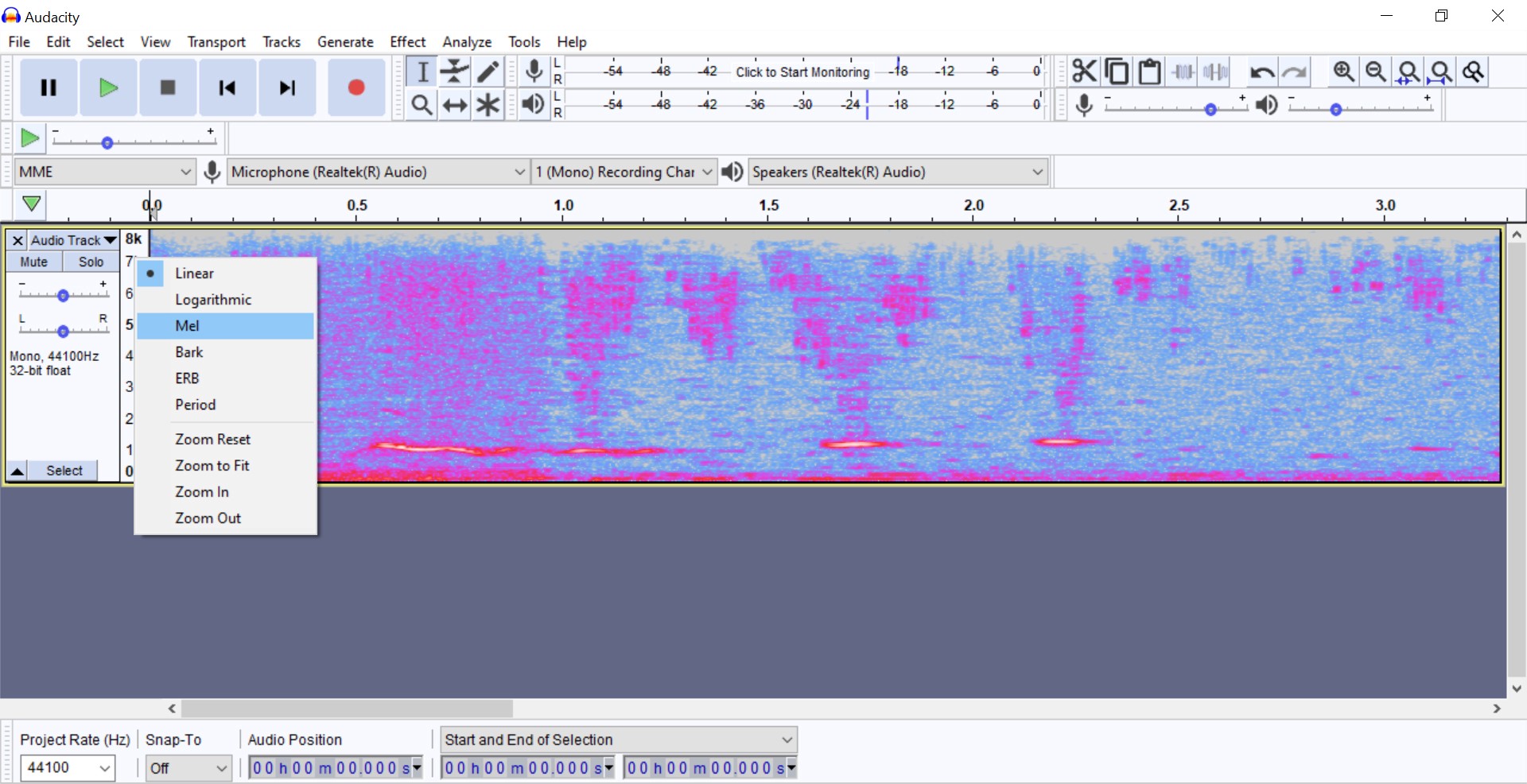Viewport: 1527px width, 784px height.
Task: Open the Project Rate 44100 dropdown
Action: click(x=68, y=768)
